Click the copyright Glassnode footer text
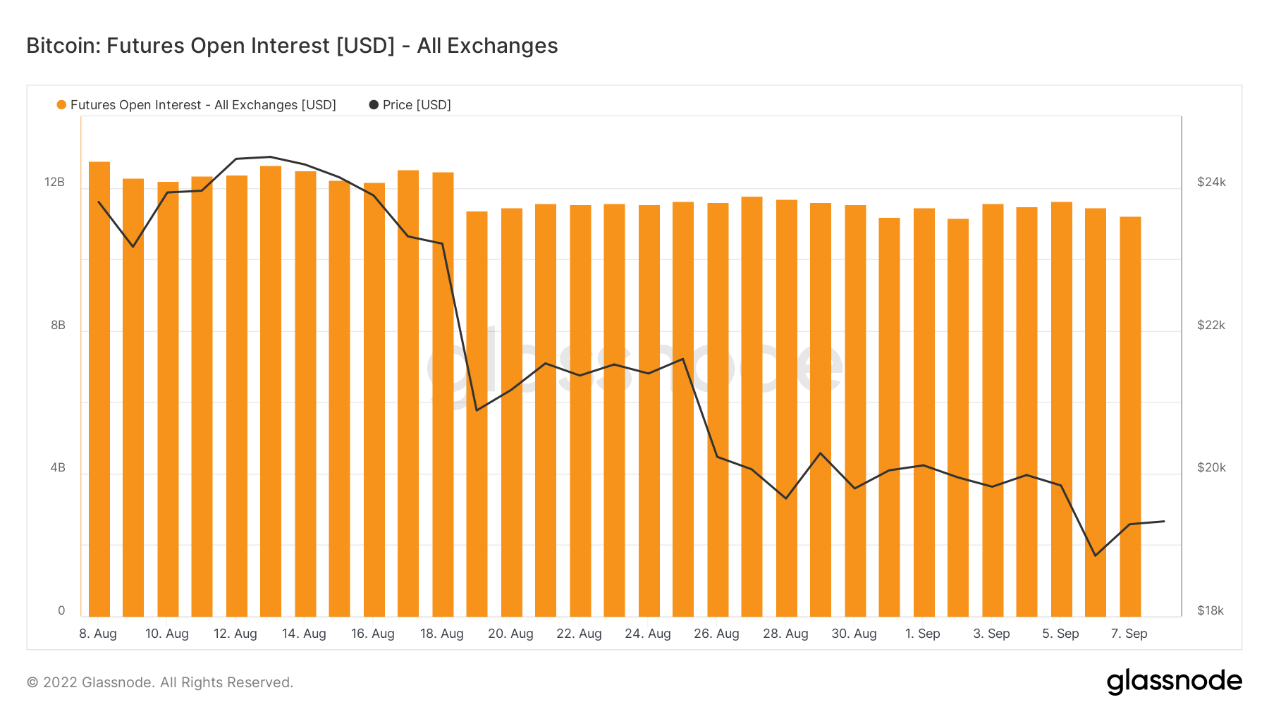This screenshot has height=714, width=1269. pos(160,682)
